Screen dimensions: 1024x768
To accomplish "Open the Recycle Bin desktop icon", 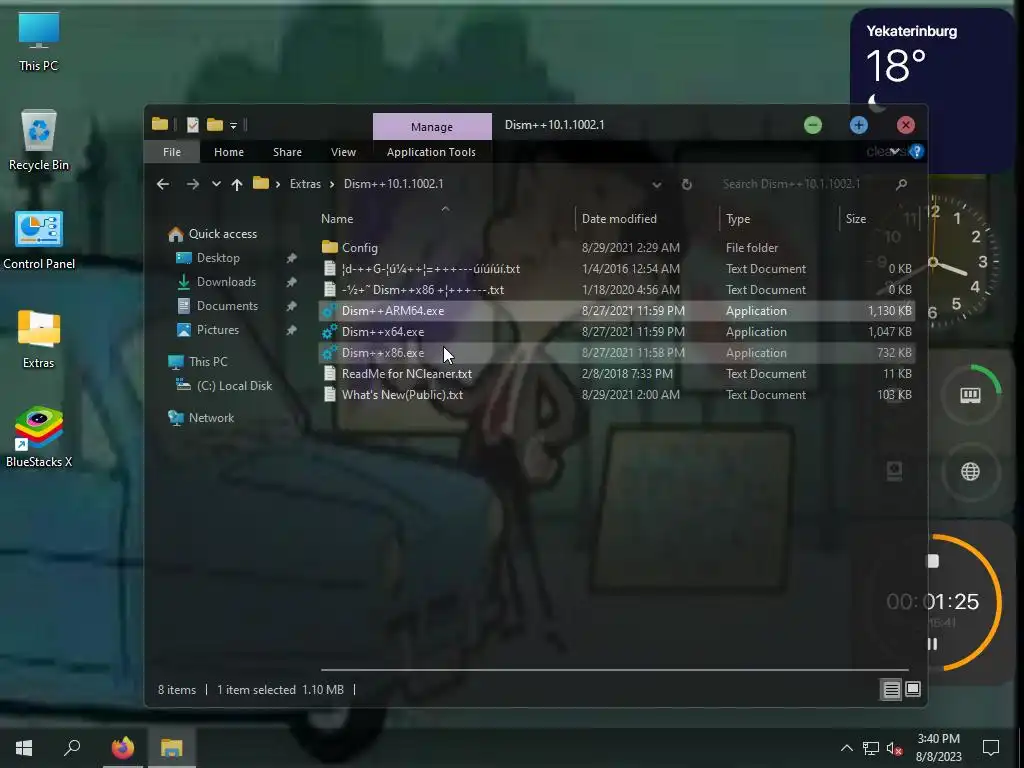I will [39, 140].
